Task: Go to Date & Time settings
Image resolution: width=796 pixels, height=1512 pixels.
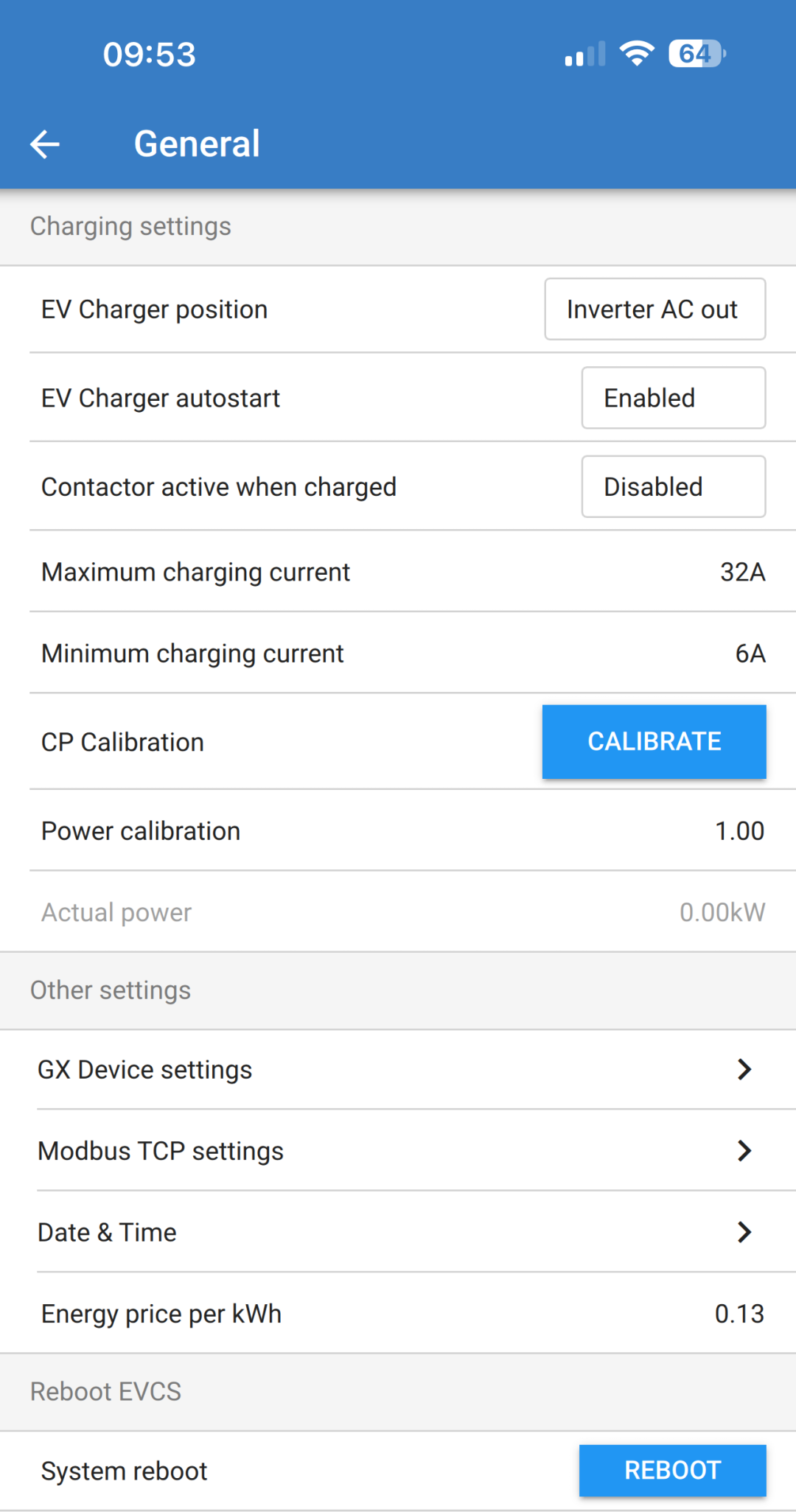Action: (x=108, y=1232)
